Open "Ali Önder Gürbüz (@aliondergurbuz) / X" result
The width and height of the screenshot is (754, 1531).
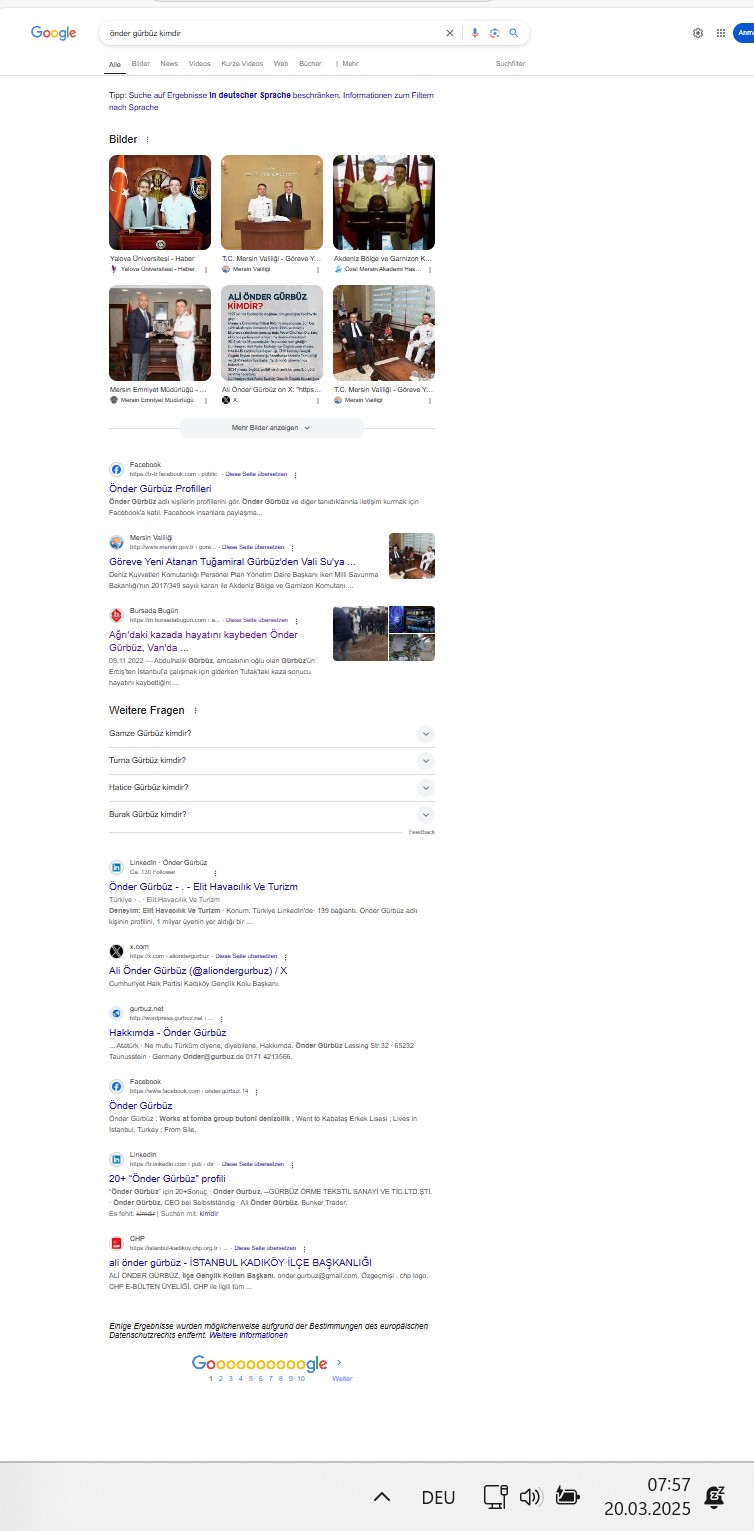tap(198, 971)
